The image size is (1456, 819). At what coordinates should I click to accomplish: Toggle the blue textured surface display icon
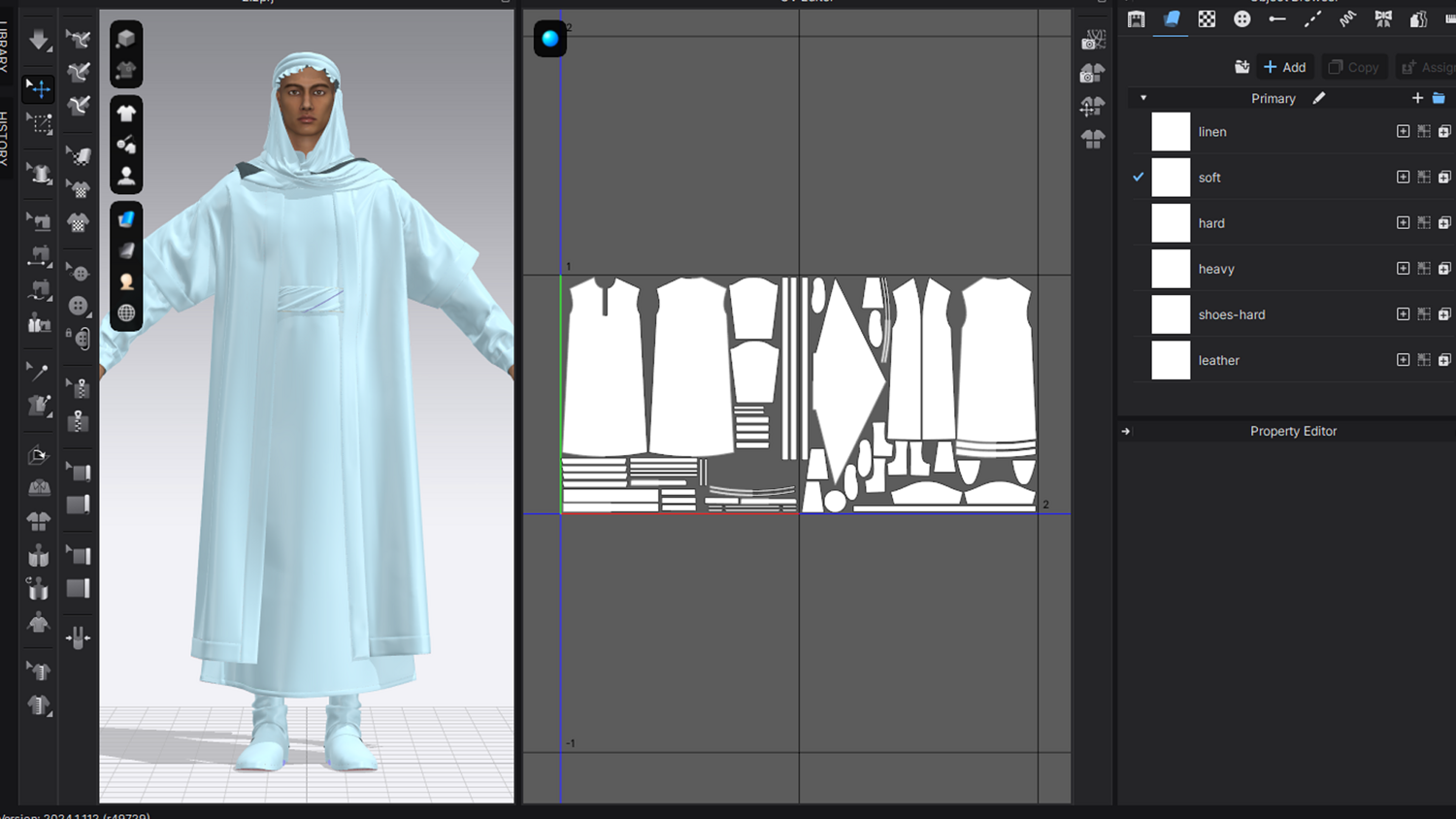pos(126,219)
